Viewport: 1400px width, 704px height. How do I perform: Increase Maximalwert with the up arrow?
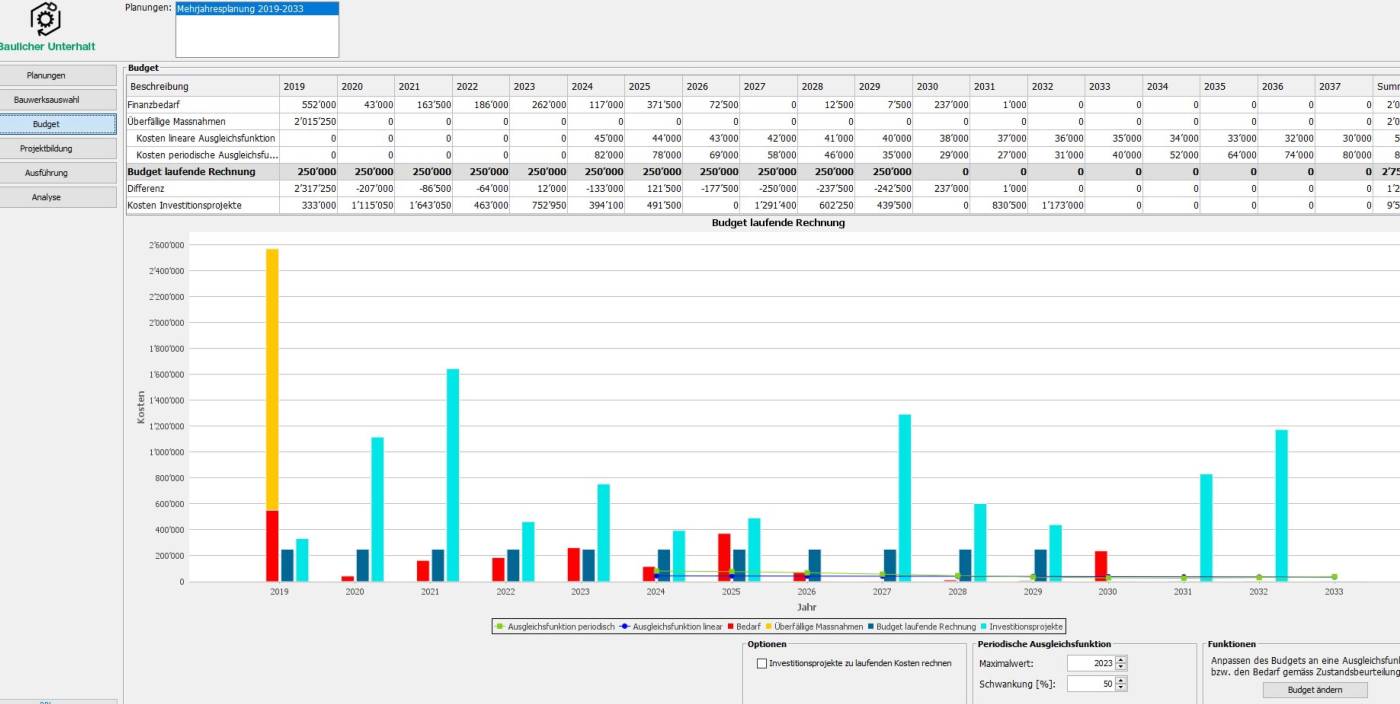(x=1121, y=659)
